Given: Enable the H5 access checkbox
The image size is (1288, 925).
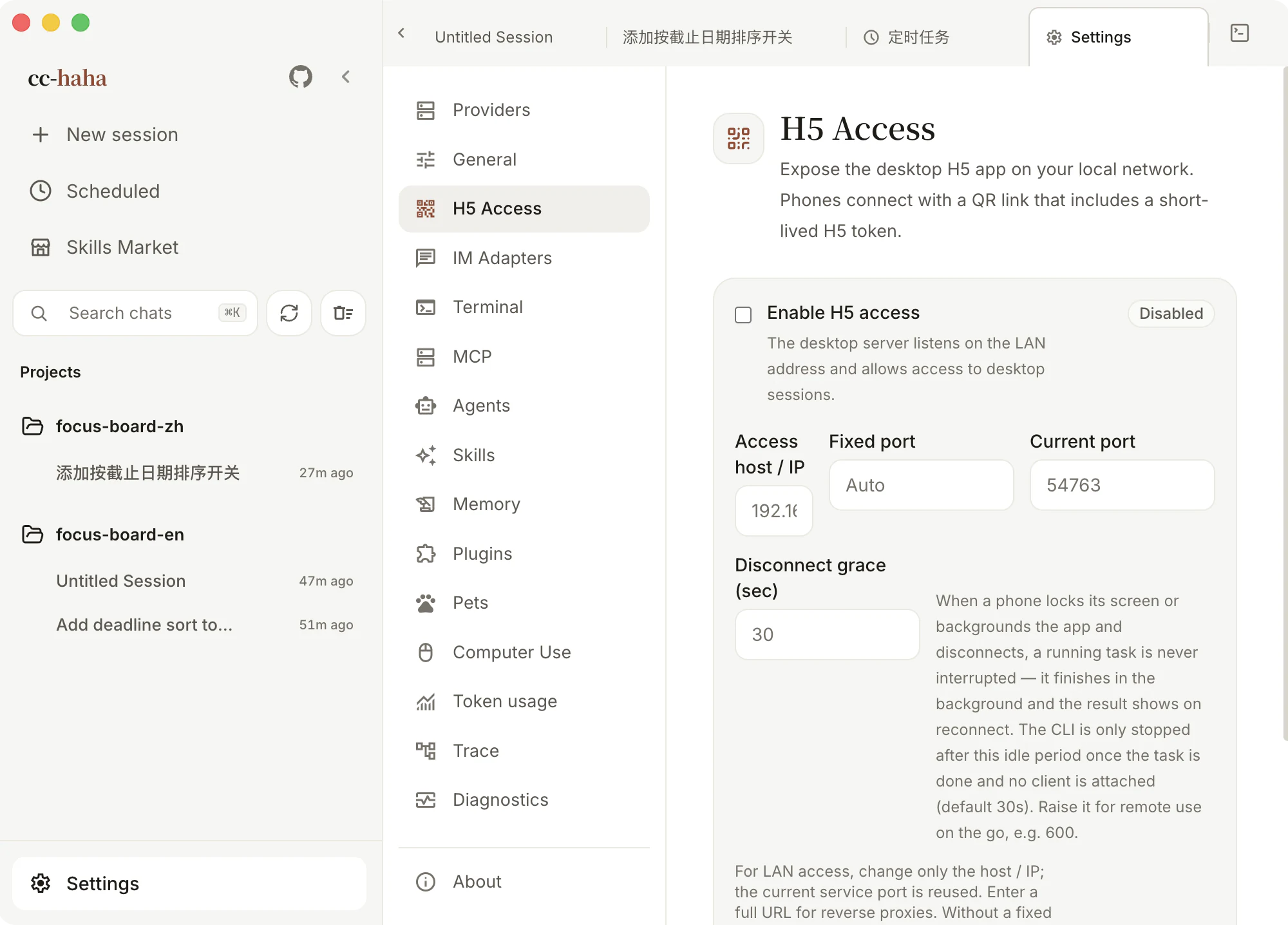Looking at the screenshot, I should (x=743, y=314).
